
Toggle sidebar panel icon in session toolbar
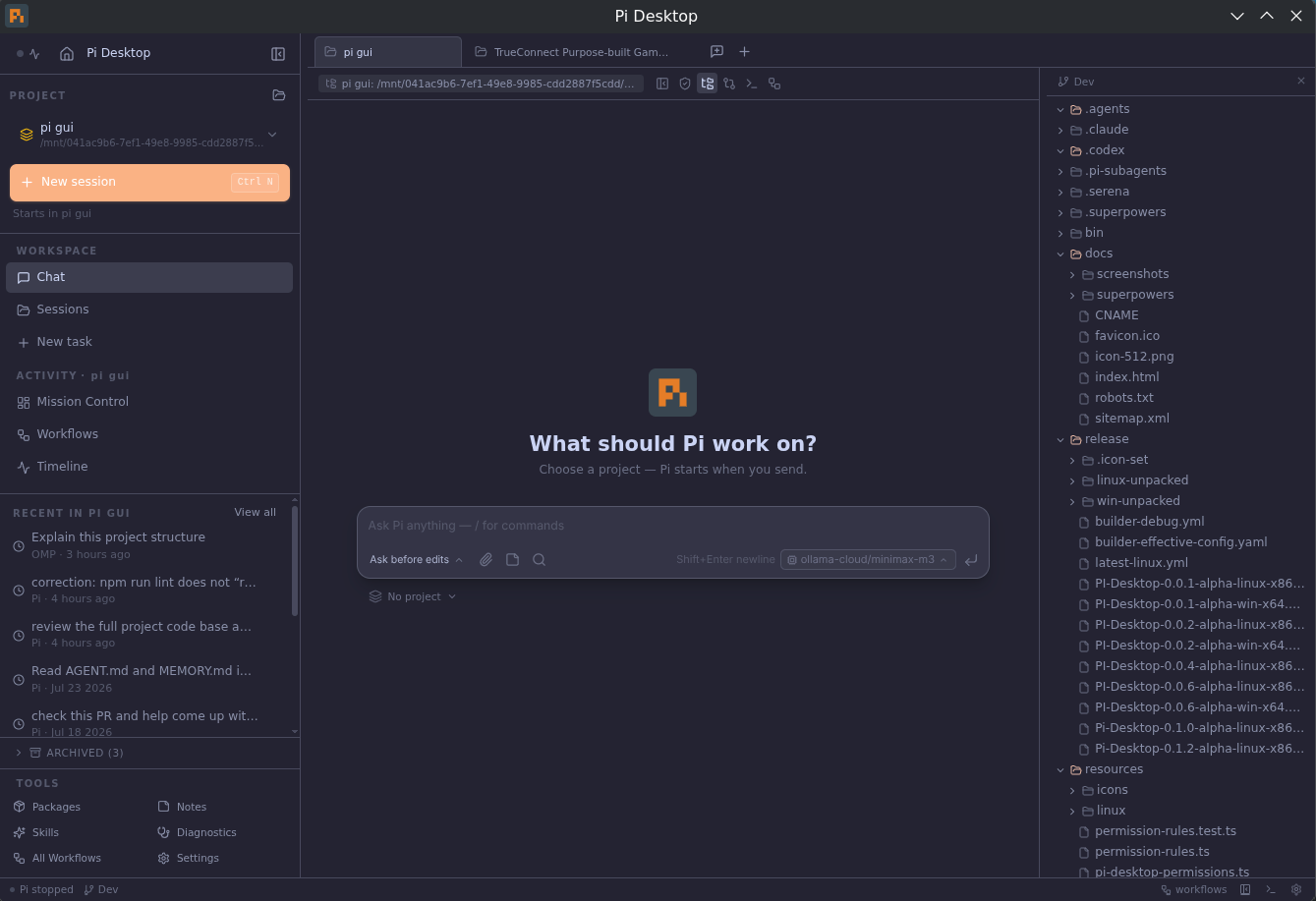pos(662,84)
